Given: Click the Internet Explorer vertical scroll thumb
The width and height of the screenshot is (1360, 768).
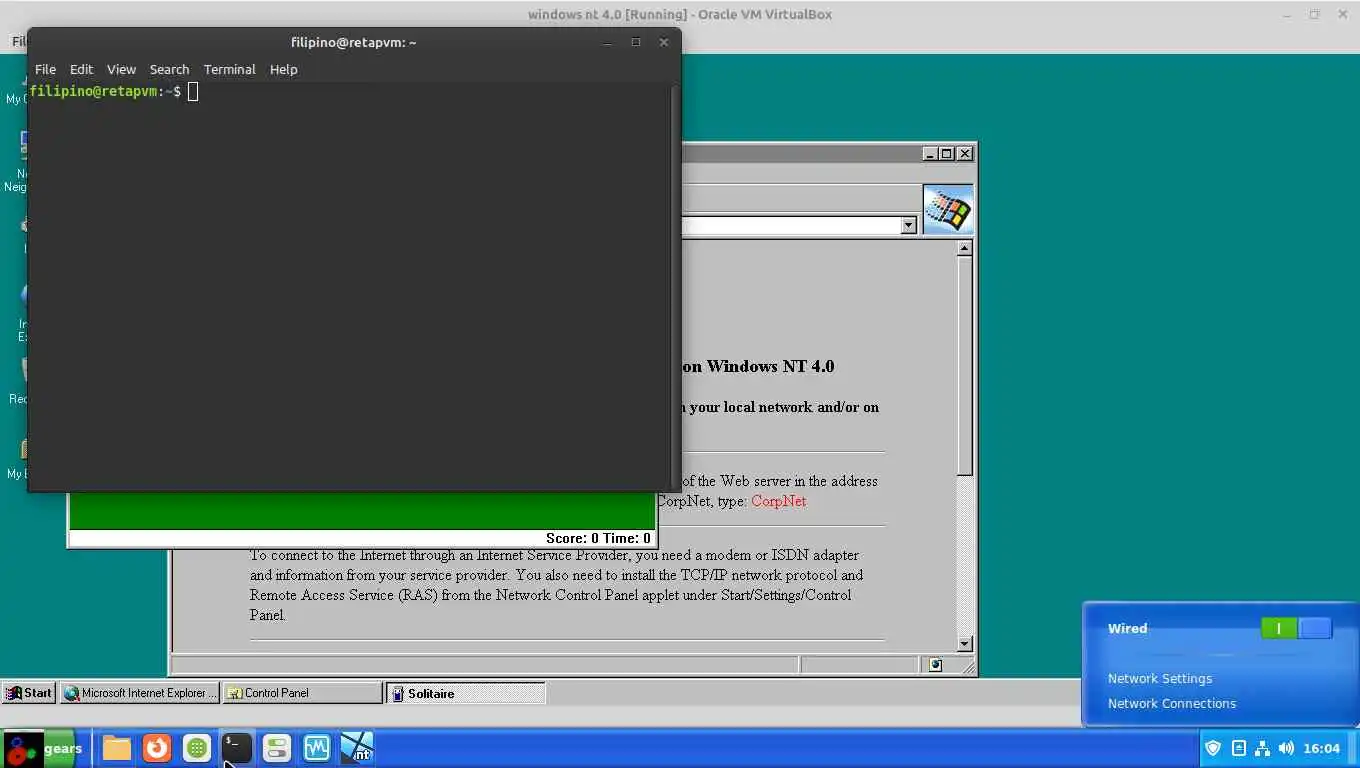Looking at the screenshot, I should 964,366.
